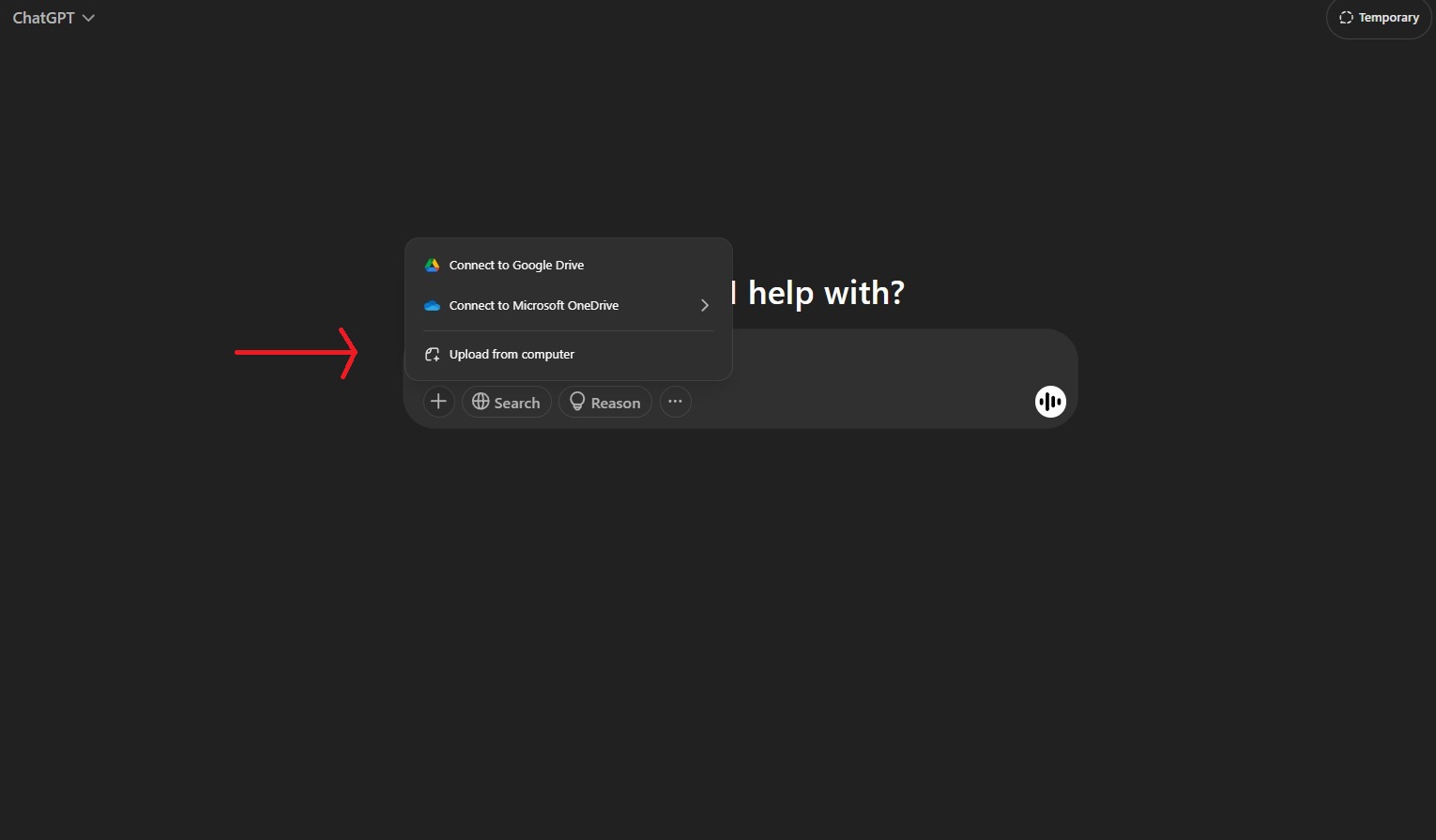Open the ChatGPT model selector dropdown
The height and width of the screenshot is (840, 1436).
pos(53,18)
